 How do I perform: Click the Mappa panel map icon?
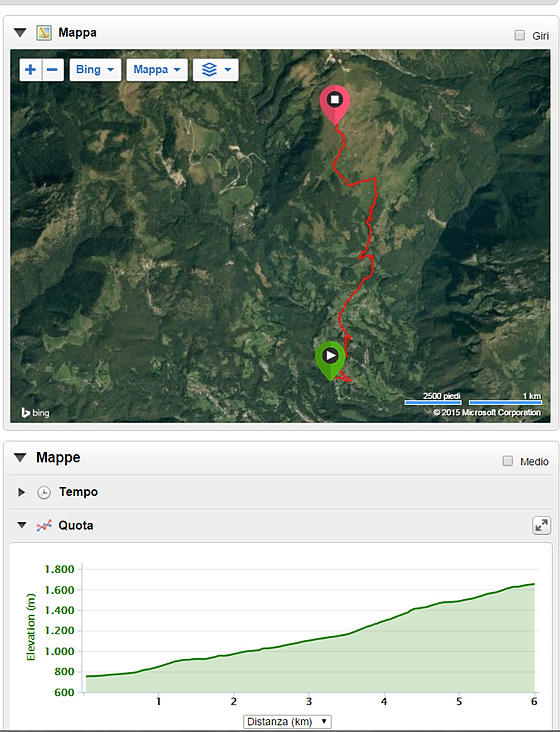coord(44,33)
